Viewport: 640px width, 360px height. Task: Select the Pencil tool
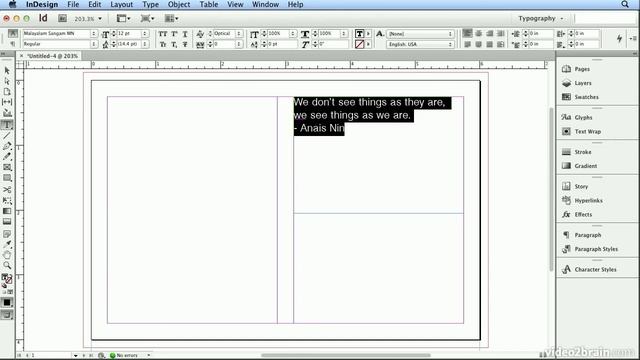coord(7,157)
